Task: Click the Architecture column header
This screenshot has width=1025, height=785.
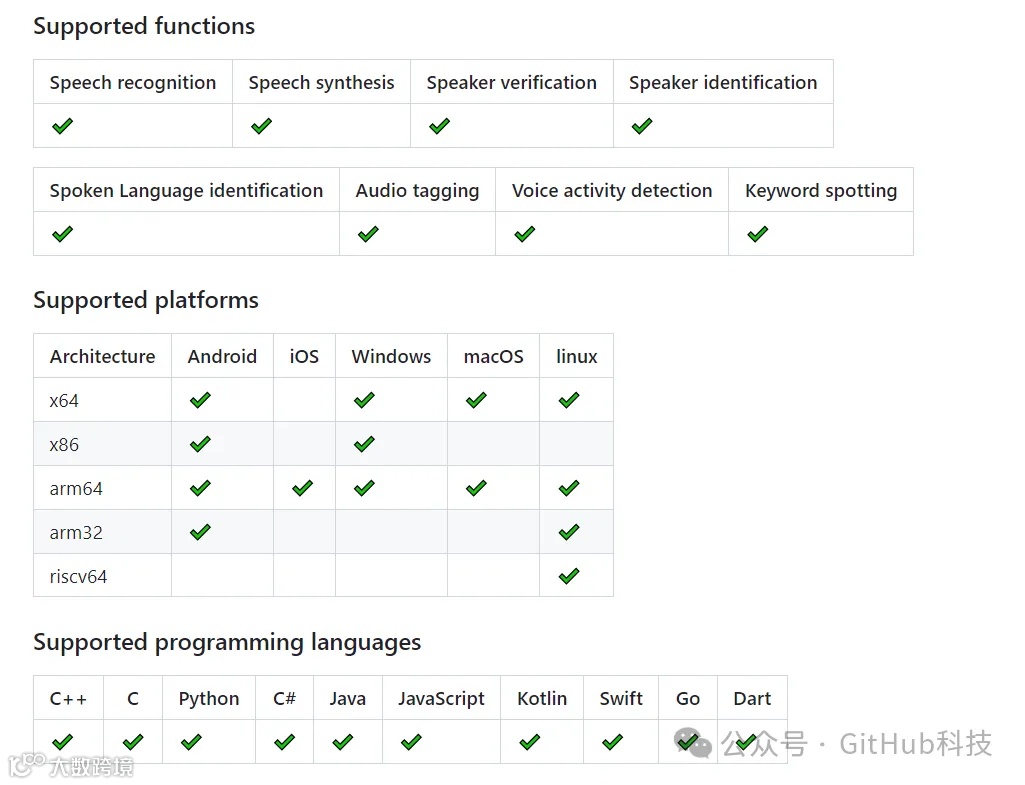Action: (102, 356)
